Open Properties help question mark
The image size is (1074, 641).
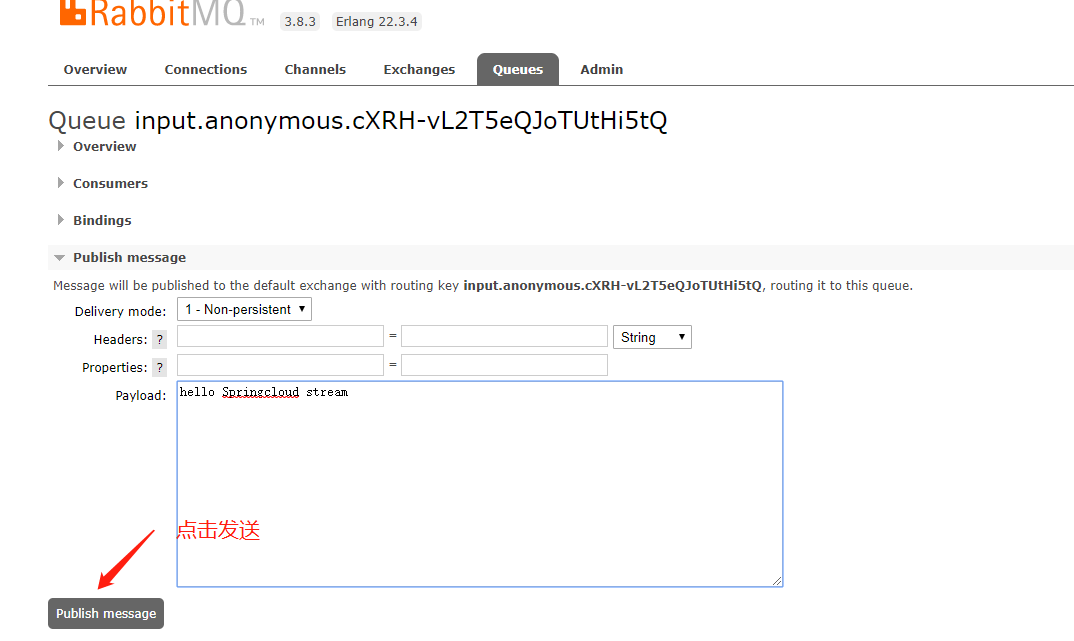point(160,368)
